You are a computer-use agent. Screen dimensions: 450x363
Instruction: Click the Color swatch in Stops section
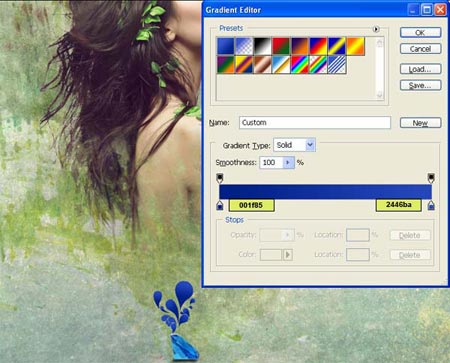coord(271,255)
